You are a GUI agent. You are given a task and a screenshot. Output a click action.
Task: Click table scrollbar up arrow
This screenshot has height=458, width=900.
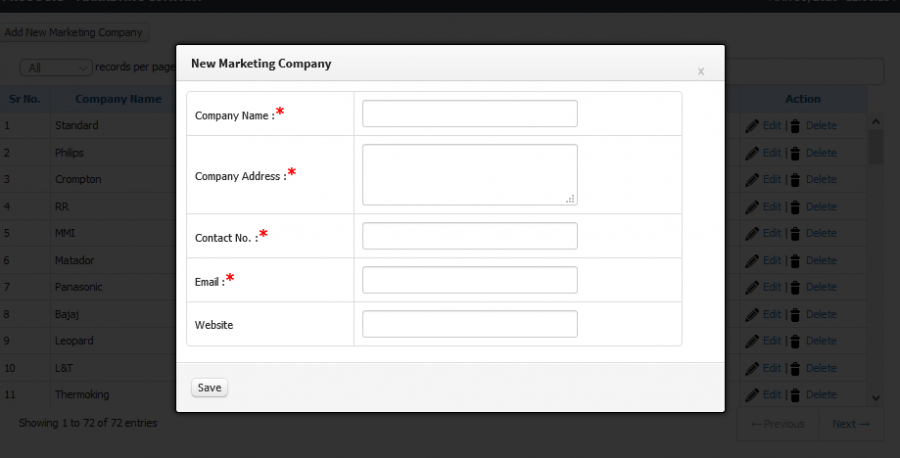point(875,122)
